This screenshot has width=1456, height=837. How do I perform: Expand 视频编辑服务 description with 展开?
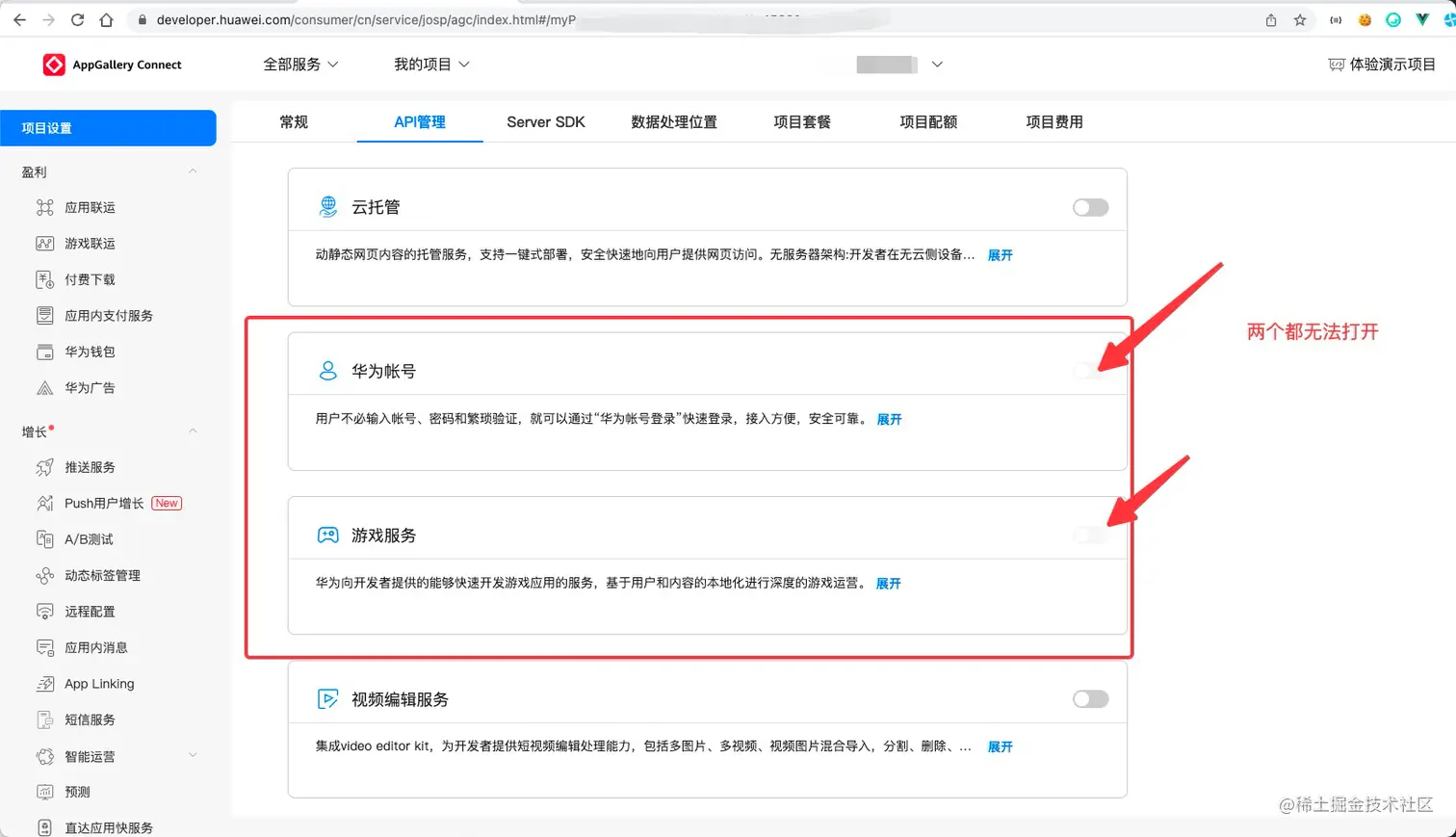1001,747
